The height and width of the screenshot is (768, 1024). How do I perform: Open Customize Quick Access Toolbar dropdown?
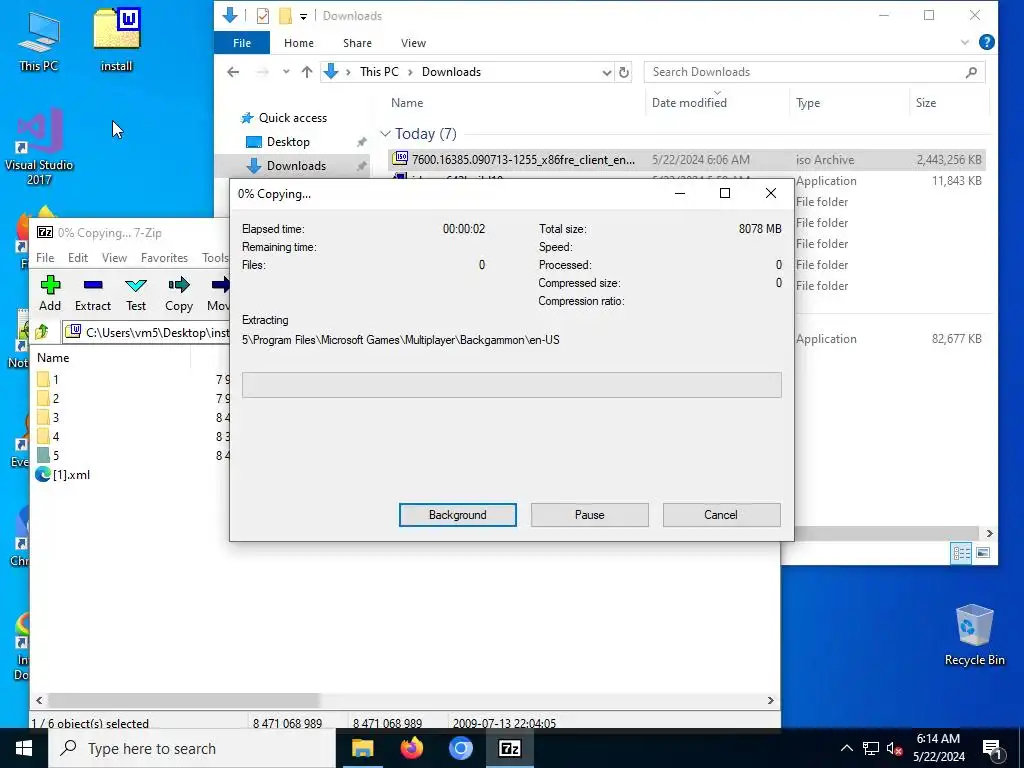coord(303,16)
